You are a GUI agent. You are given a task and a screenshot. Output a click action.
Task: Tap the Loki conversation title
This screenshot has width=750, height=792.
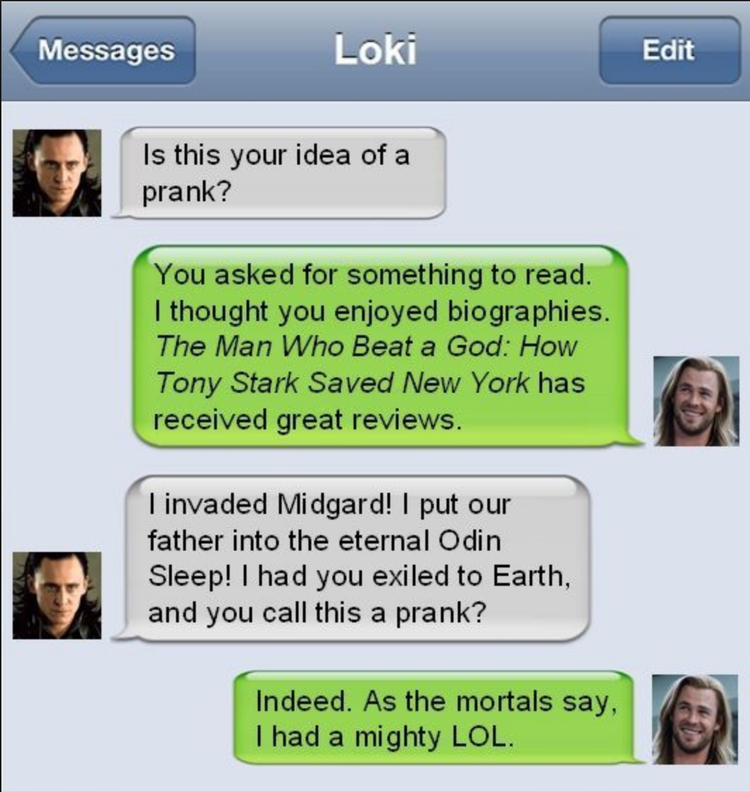click(x=375, y=50)
